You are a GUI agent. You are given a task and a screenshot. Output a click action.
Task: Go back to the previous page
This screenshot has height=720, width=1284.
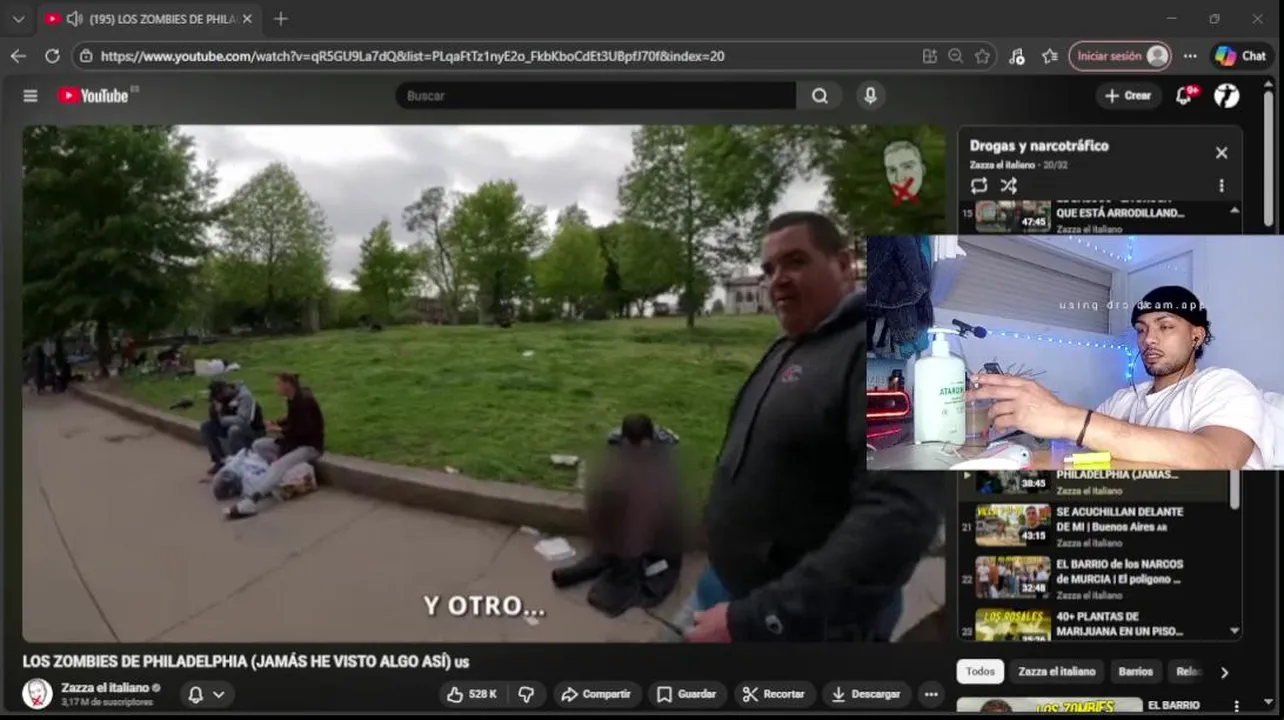[18, 56]
